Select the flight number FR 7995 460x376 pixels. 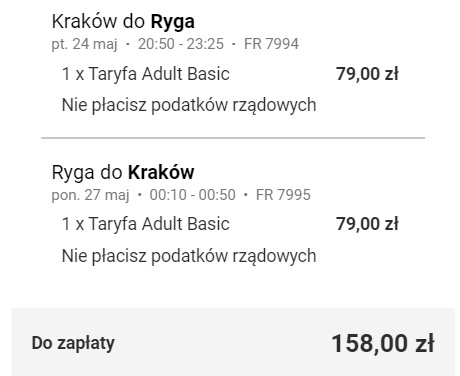283,195
